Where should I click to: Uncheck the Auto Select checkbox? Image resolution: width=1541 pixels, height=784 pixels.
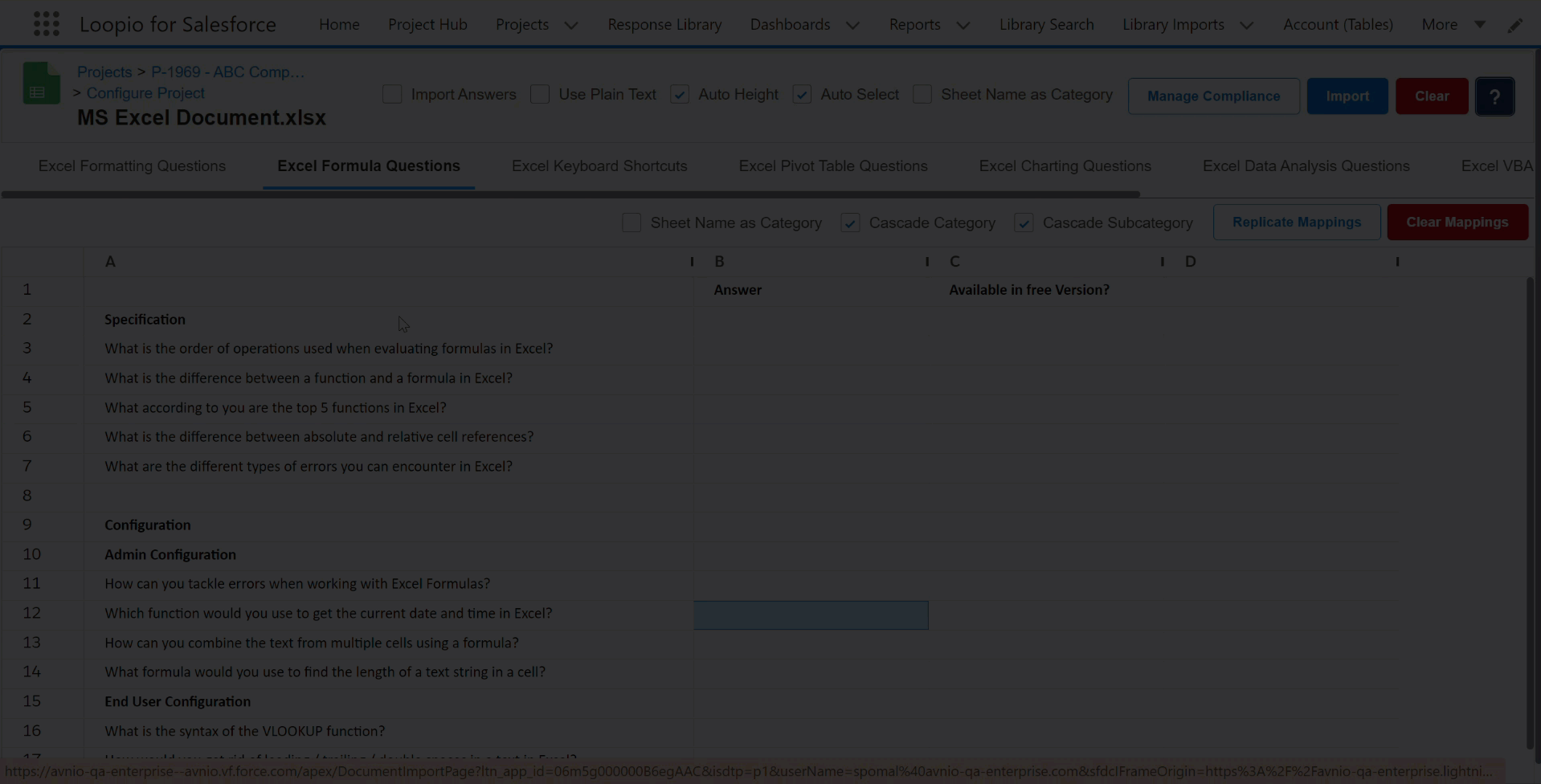(802, 95)
